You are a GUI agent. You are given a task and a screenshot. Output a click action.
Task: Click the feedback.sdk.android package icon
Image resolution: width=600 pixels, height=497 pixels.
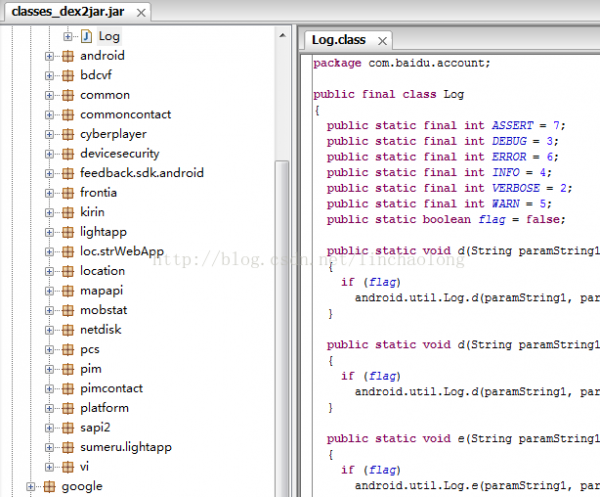[68, 173]
